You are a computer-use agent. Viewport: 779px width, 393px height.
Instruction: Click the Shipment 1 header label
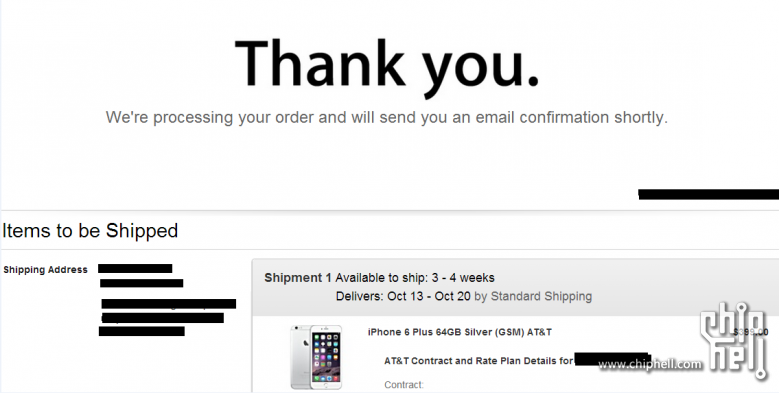[x=298, y=278]
